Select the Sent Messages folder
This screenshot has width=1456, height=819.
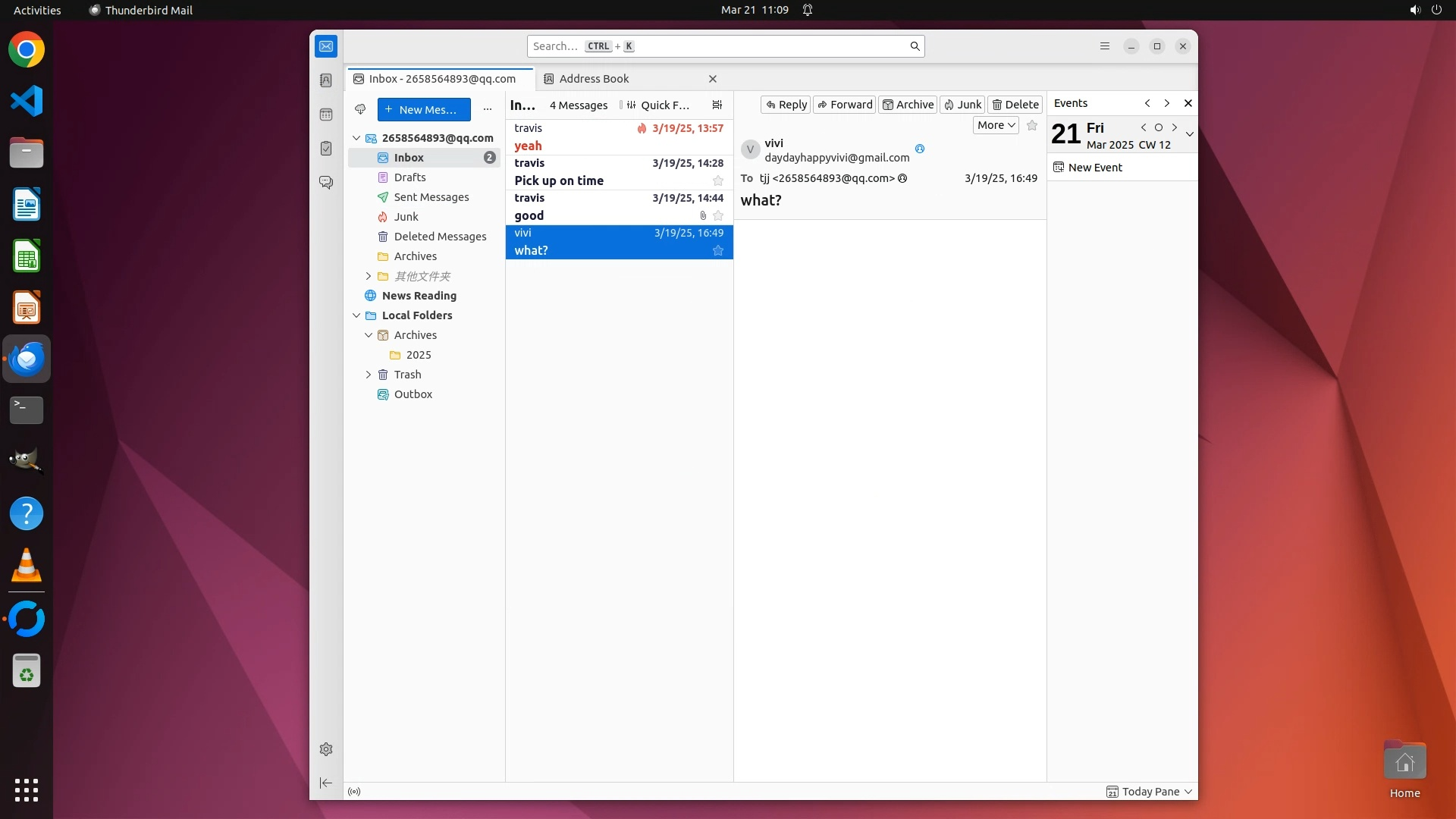[431, 197]
